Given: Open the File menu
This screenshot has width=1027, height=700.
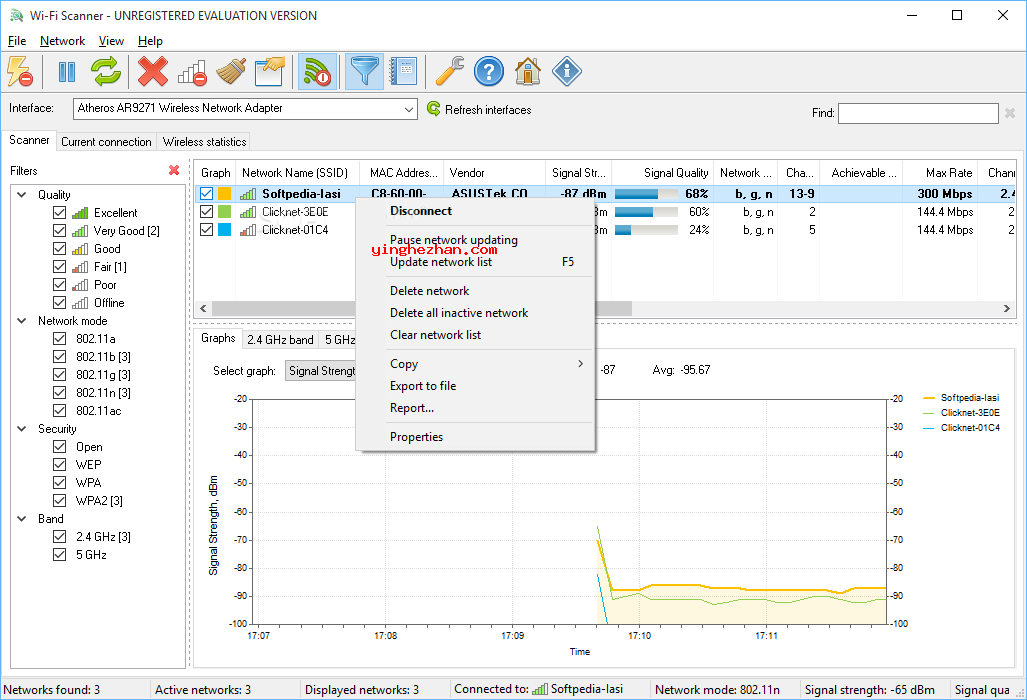Looking at the screenshot, I should pyautogui.click(x=17, y=41).
